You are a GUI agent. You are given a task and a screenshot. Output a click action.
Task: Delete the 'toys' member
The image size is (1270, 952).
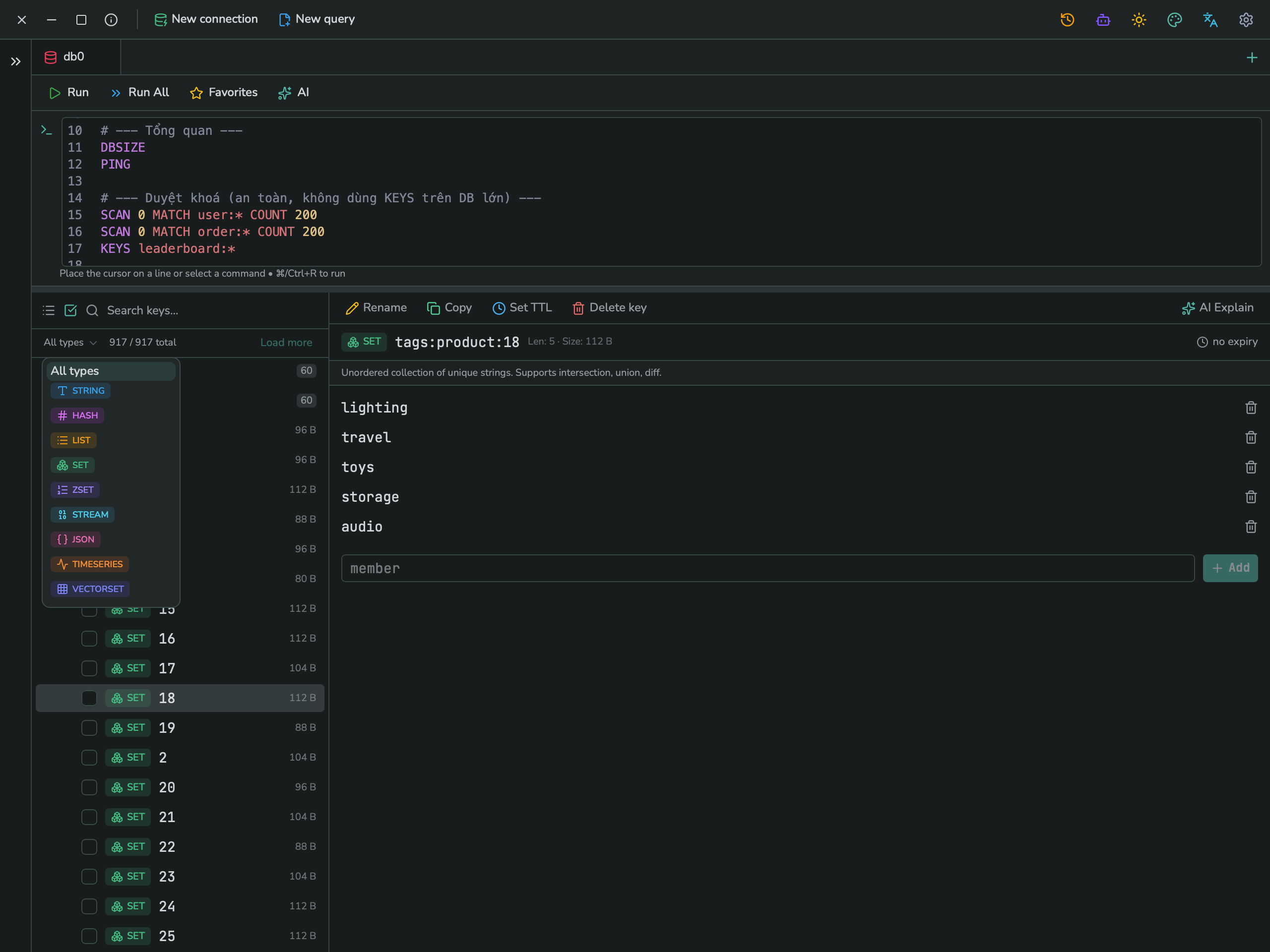[x=1251, y=467]
